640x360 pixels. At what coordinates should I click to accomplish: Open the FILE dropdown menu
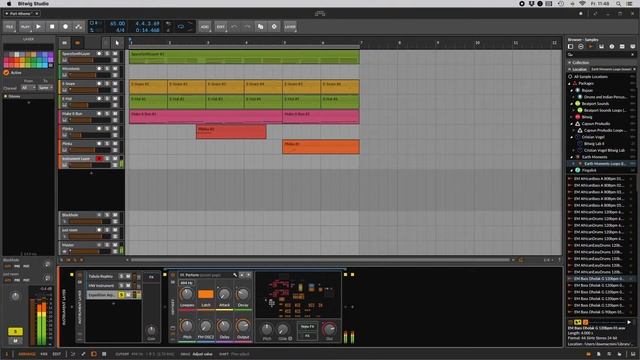pos(9,27)
